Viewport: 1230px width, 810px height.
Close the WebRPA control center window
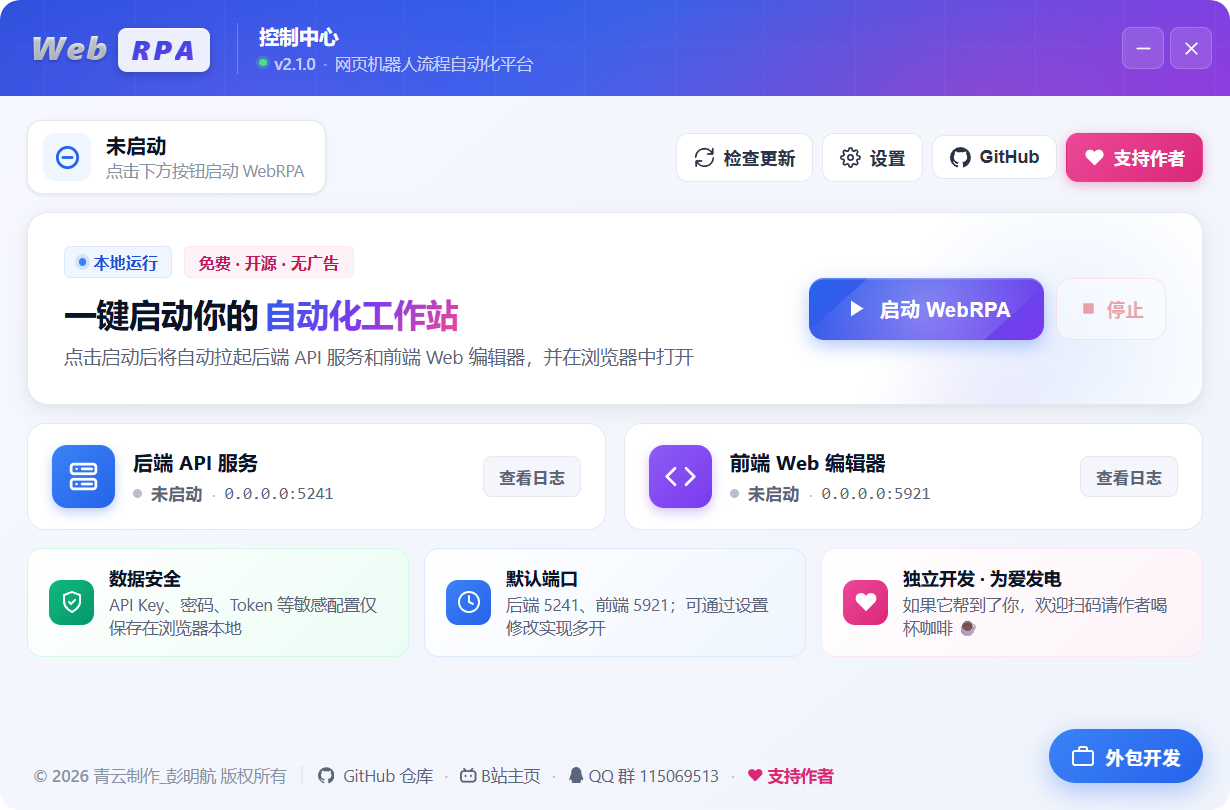pos(1191,48)
